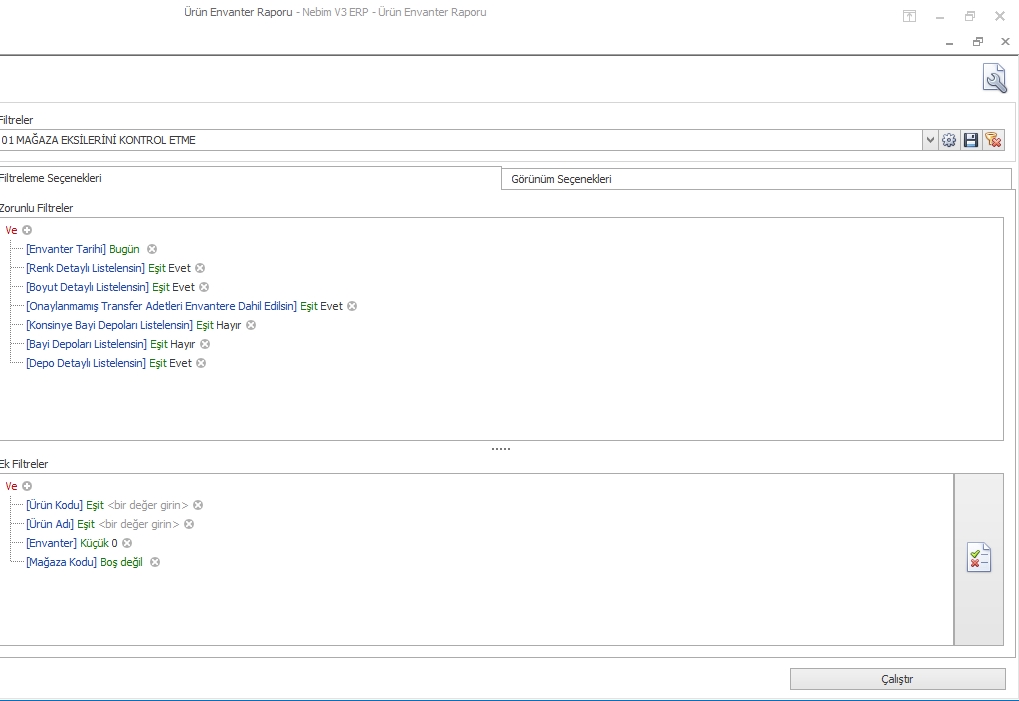Remove the Depo Detaylı Listelensin condition
Image resolution: width=1019 pixels, height=701 pixels.
point(201,363)
